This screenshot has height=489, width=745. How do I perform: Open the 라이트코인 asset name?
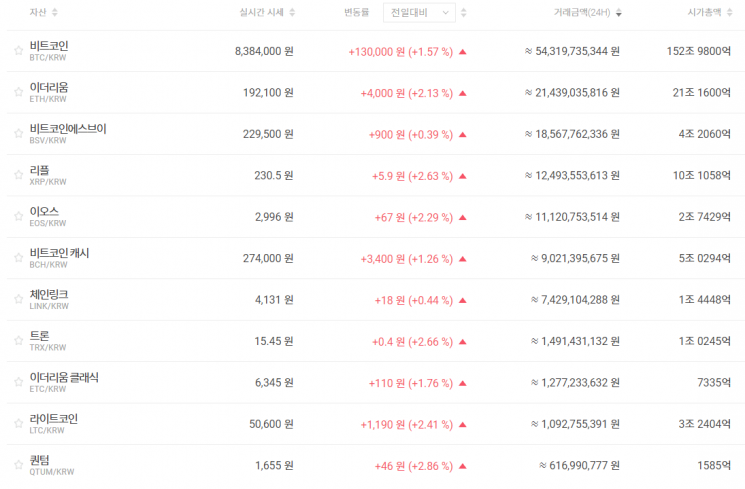click(x=54, y=418)
